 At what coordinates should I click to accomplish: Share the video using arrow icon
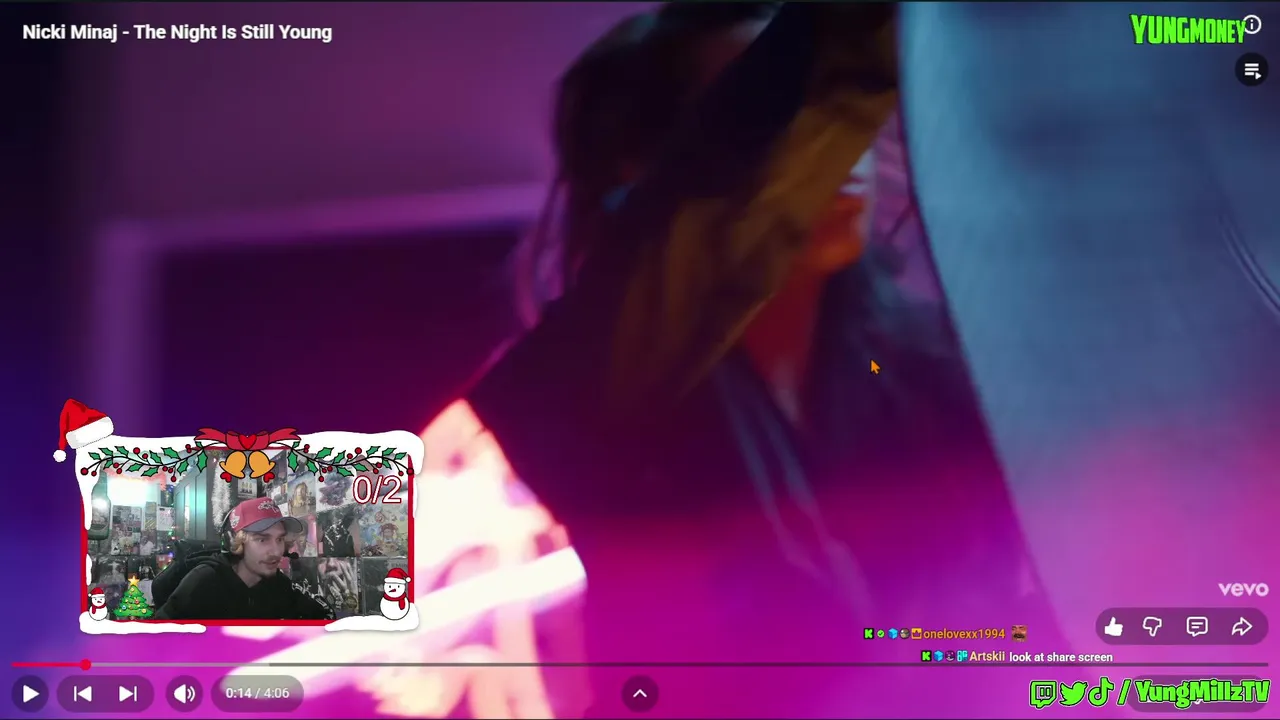1242,627
